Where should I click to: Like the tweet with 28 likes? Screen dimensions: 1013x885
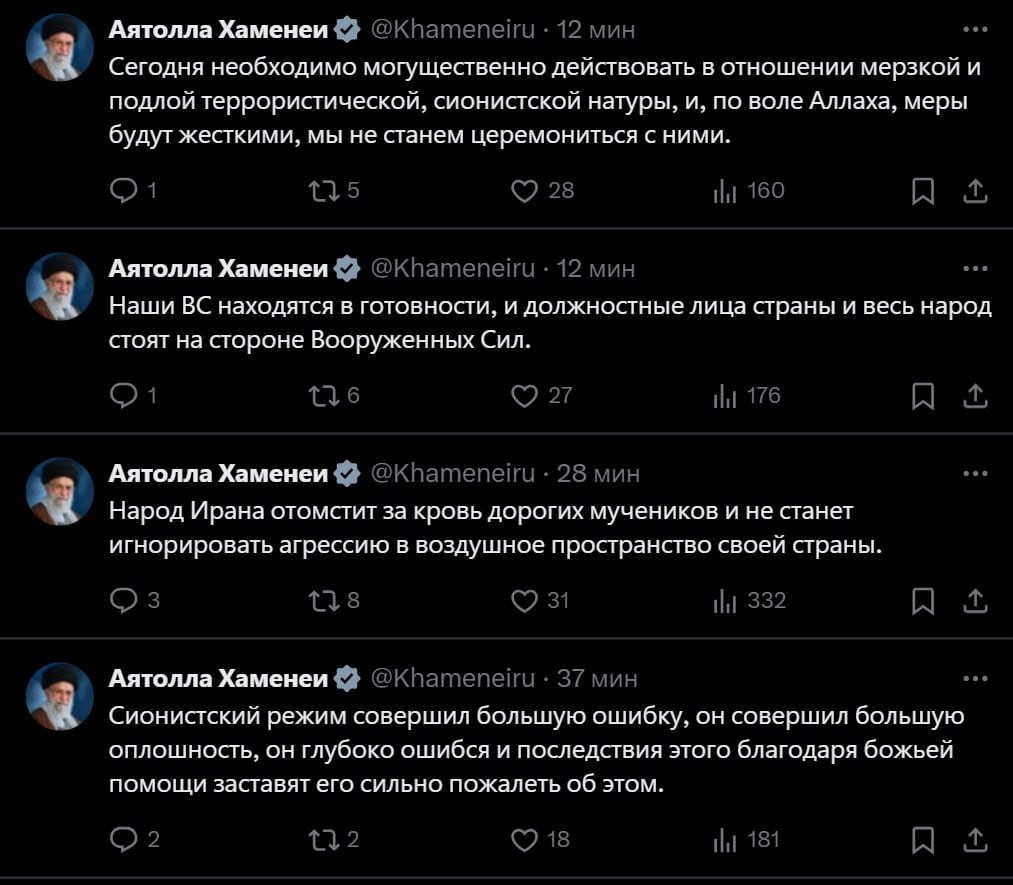tap(524, 190)
